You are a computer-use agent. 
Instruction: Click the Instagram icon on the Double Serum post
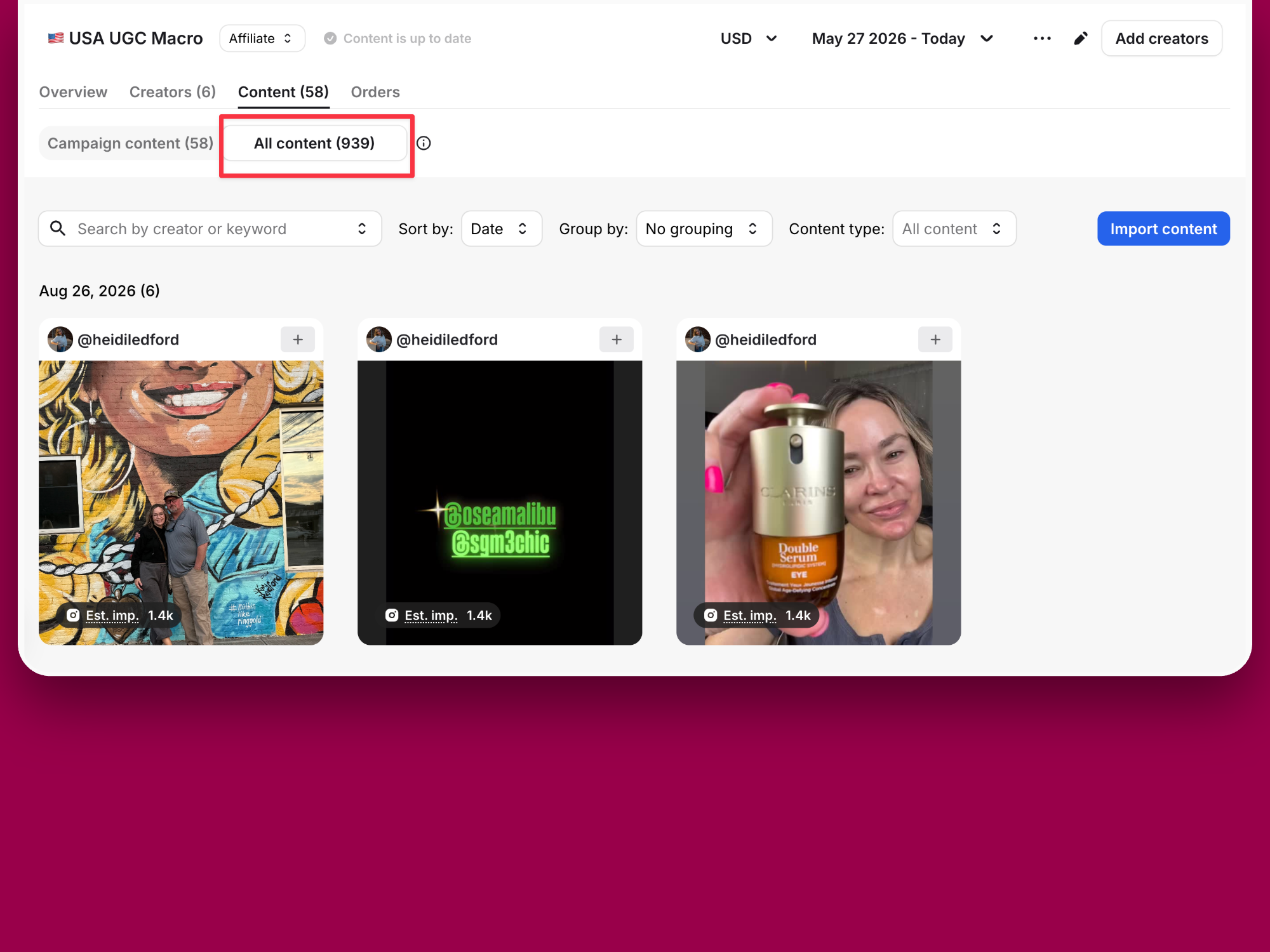click(x=711, y=615)
